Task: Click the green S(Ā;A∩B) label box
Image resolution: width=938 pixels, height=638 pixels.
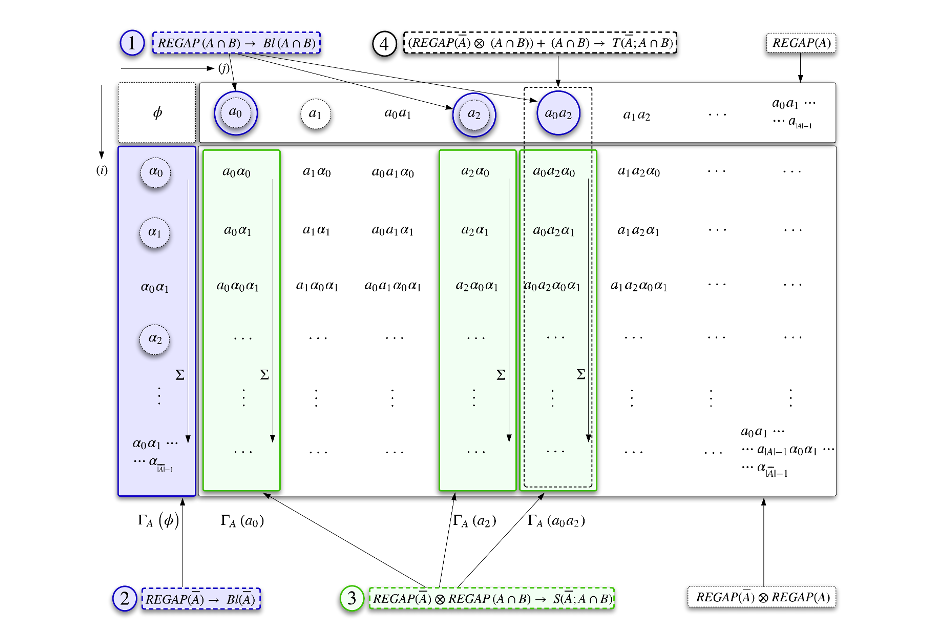Action: [x=492, y=598]
